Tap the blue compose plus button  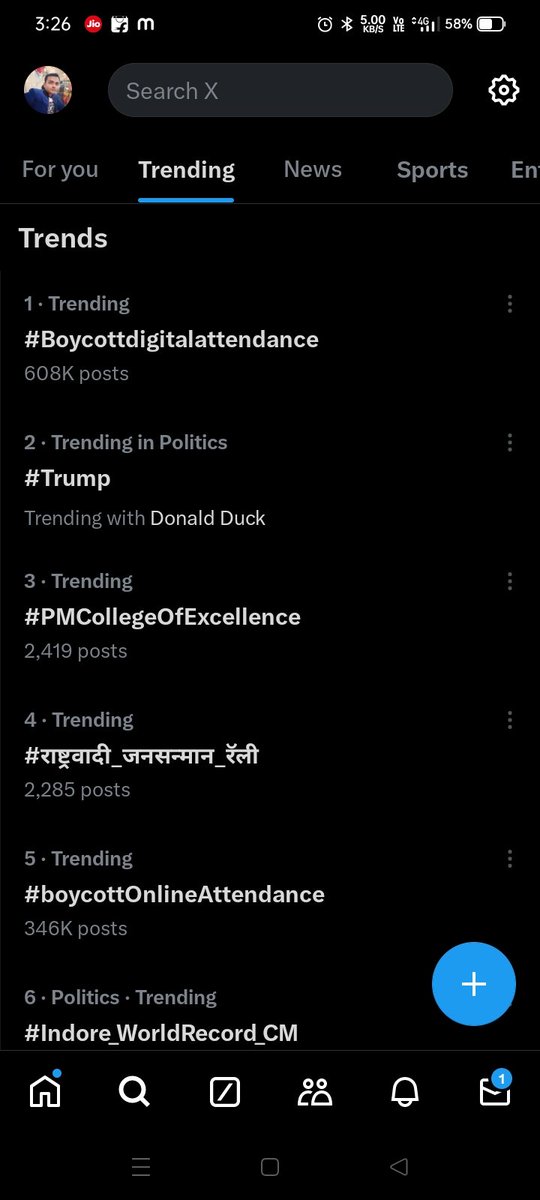click(x=474, y=984)
